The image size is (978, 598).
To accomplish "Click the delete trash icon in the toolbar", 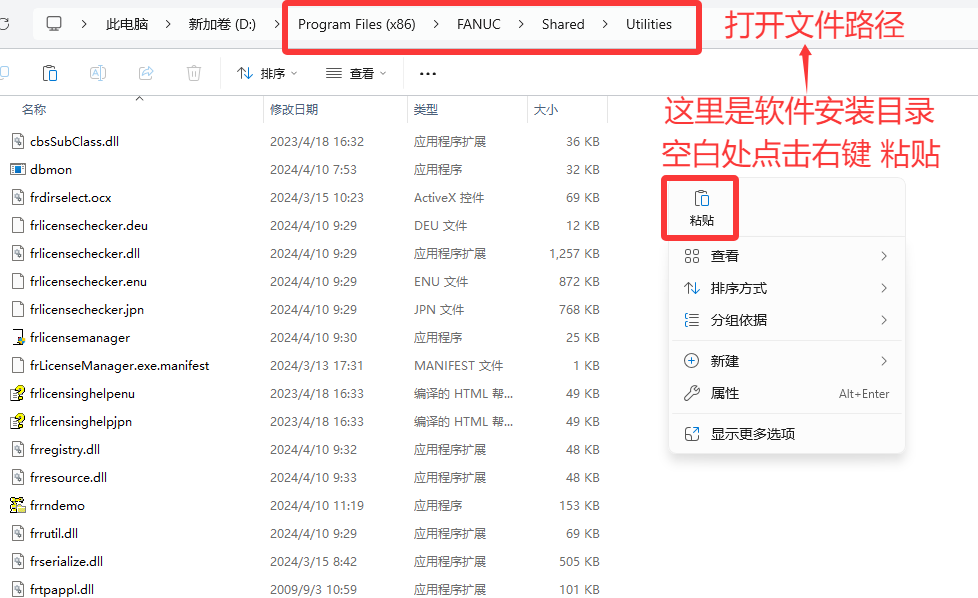I will pos(194,73).
